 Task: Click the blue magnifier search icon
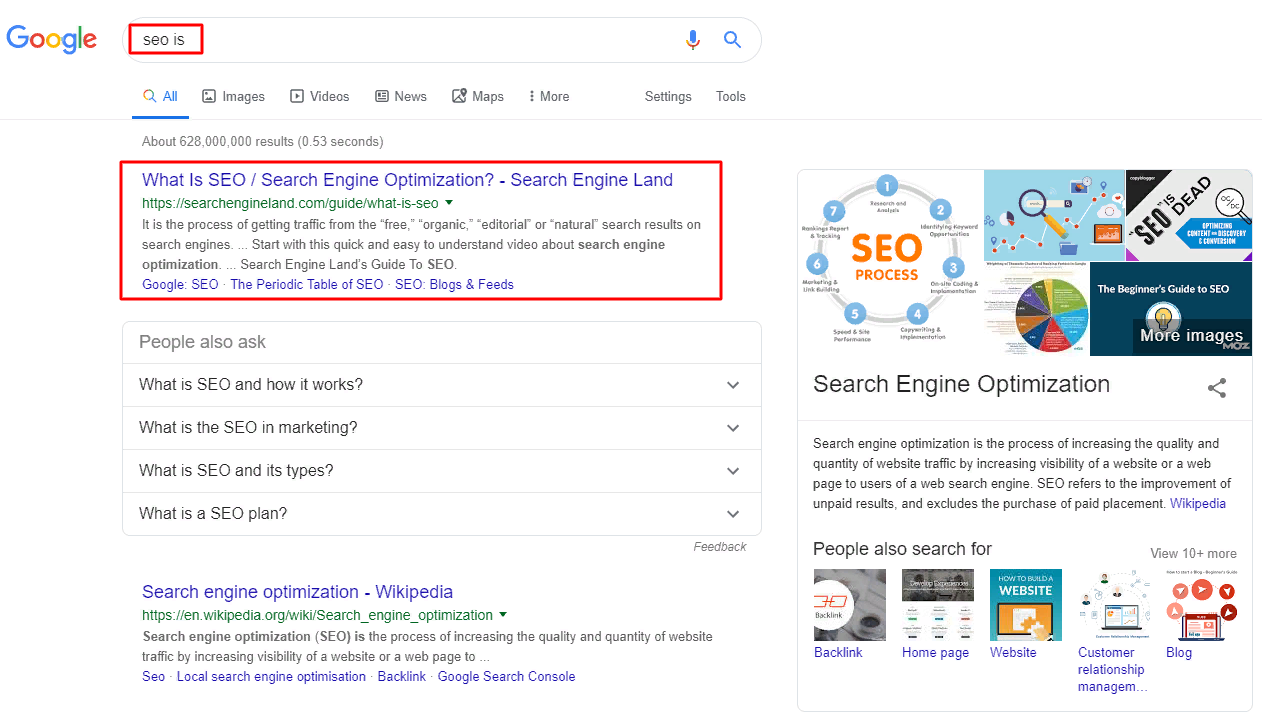click(x=732, y=40)
